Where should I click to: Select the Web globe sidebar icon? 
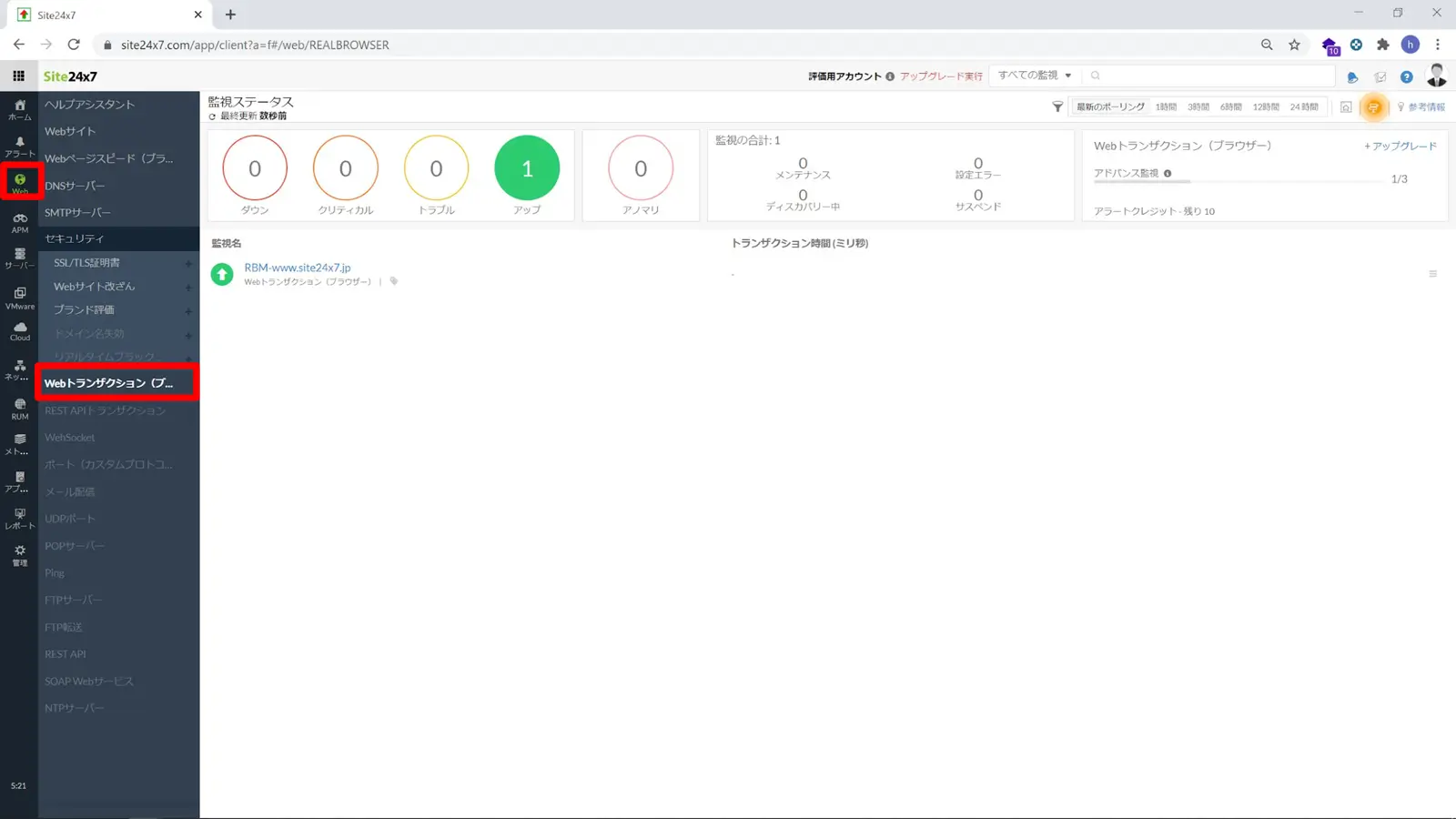[x=20, y=183]
